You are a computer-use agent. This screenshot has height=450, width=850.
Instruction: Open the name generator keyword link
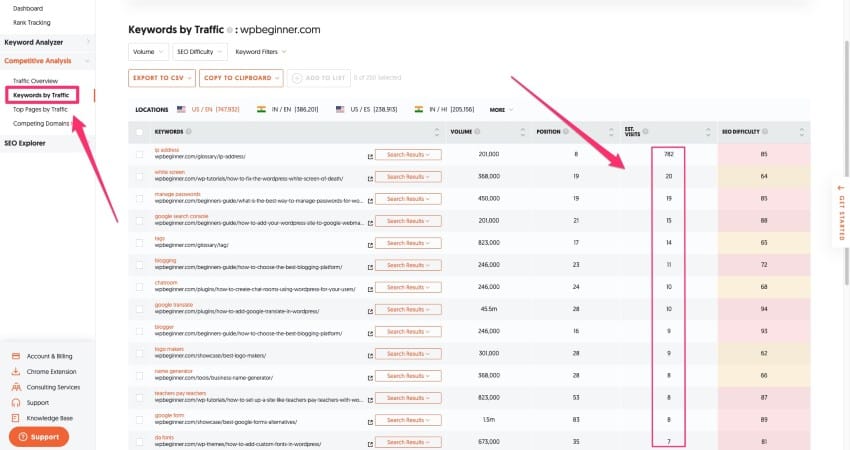(173, 371)
